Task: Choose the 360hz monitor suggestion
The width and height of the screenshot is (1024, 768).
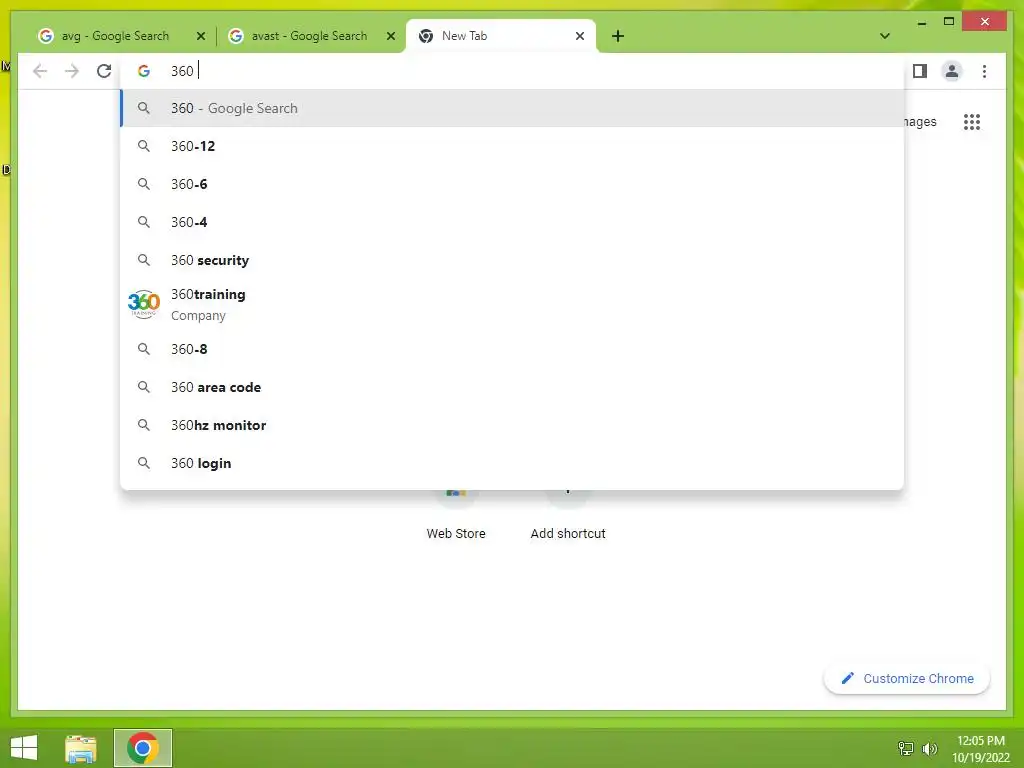Action: [512, 425]
